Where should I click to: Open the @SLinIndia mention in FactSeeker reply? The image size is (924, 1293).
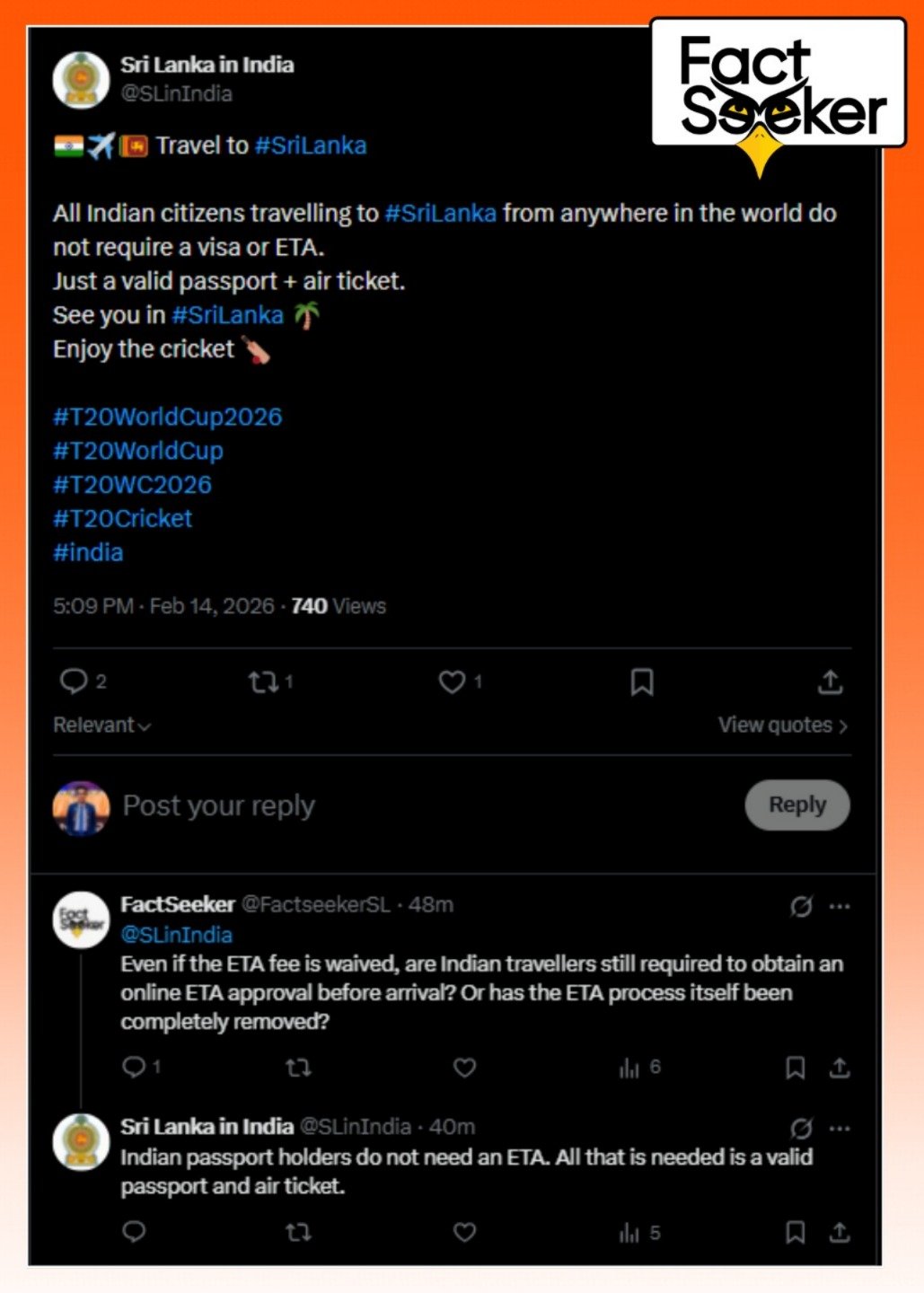click(177, 935)
